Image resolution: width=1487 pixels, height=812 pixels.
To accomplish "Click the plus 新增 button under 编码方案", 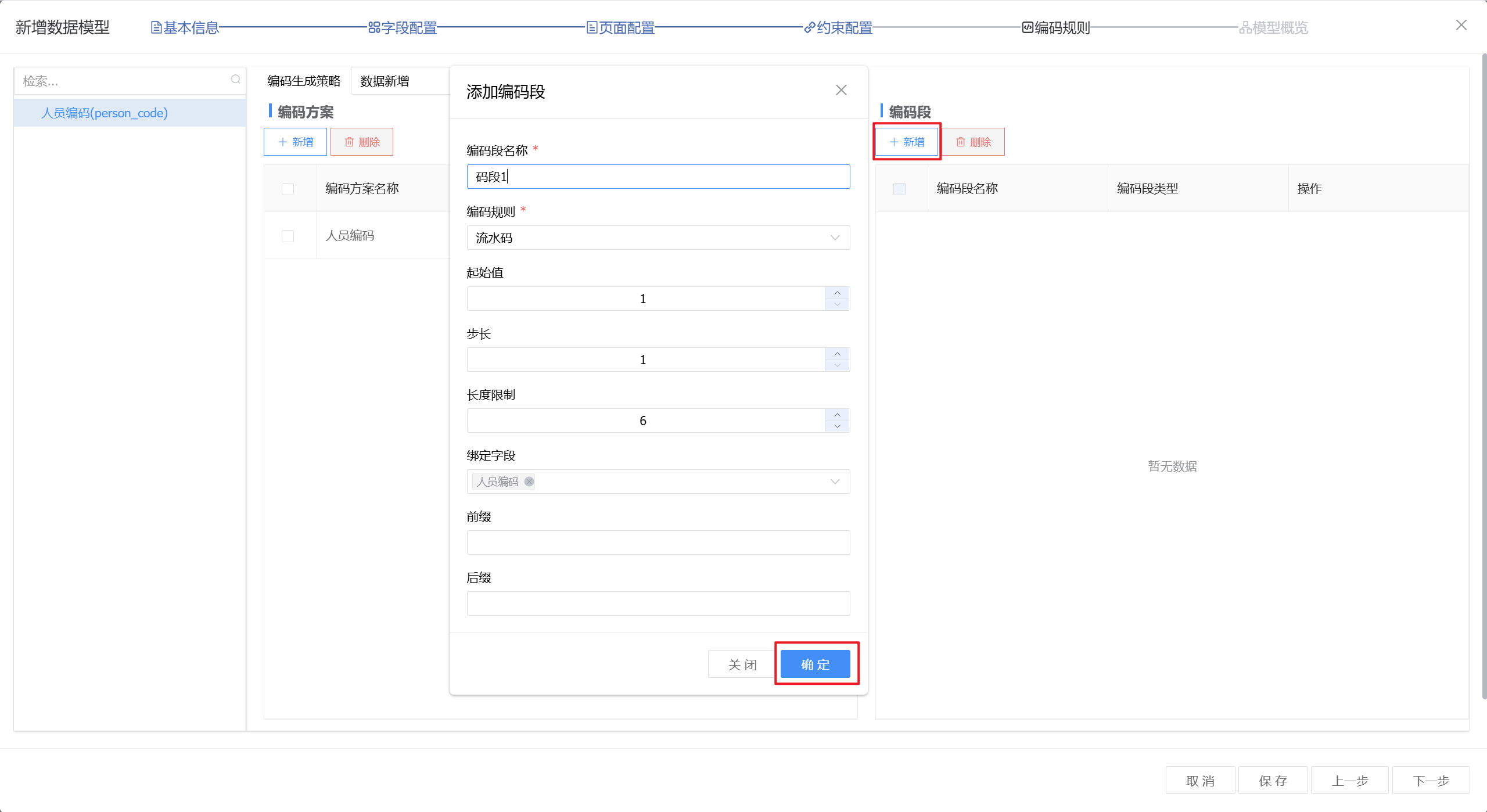I will pyautogui.click(x=295, y=142).
